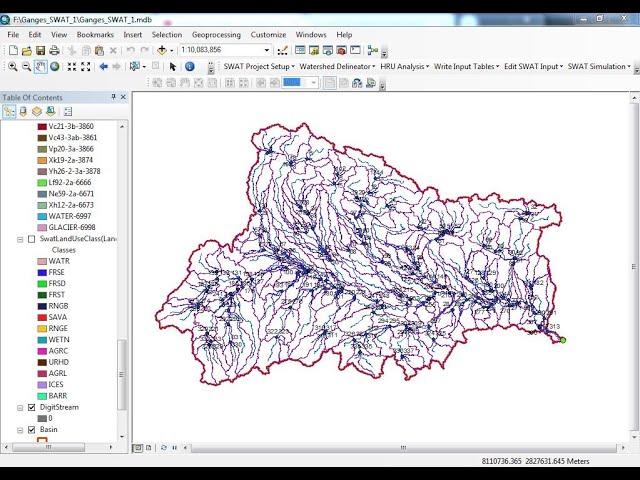Paste from clipboard in Standard toolbar
640x480 pixels.
(99, 50)
